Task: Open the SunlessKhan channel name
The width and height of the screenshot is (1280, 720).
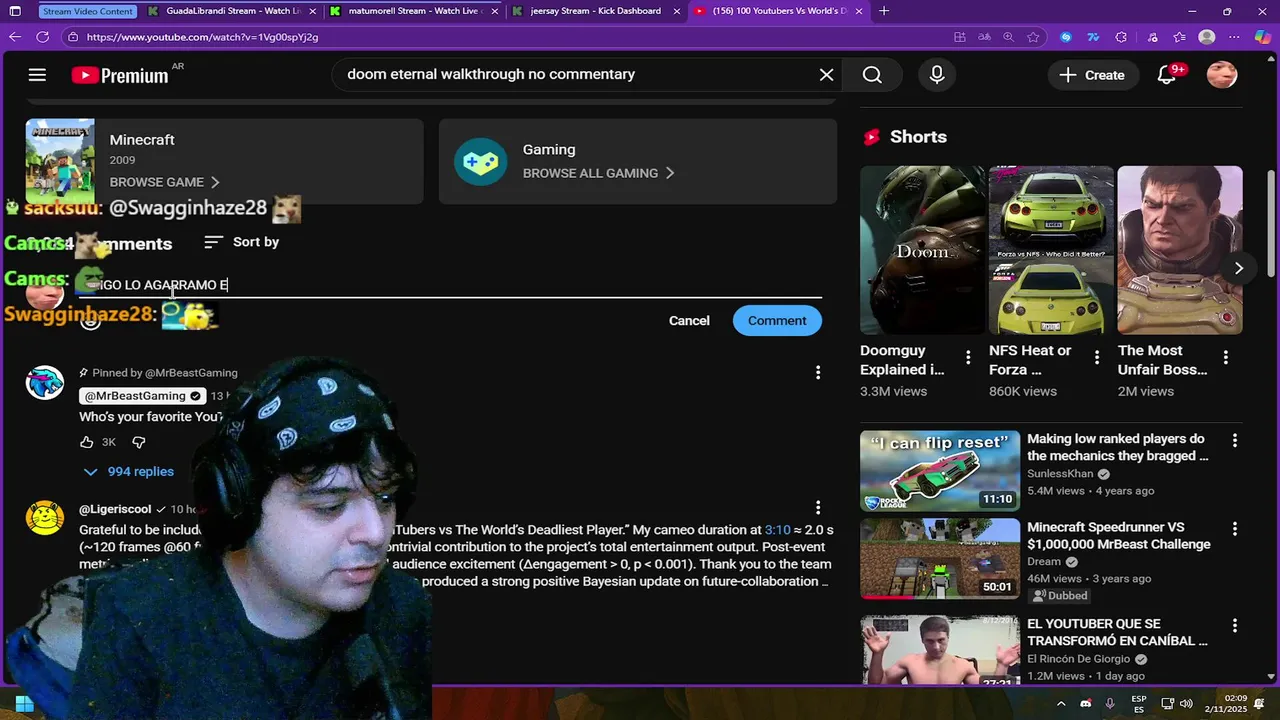Action: click(1060, 474)
